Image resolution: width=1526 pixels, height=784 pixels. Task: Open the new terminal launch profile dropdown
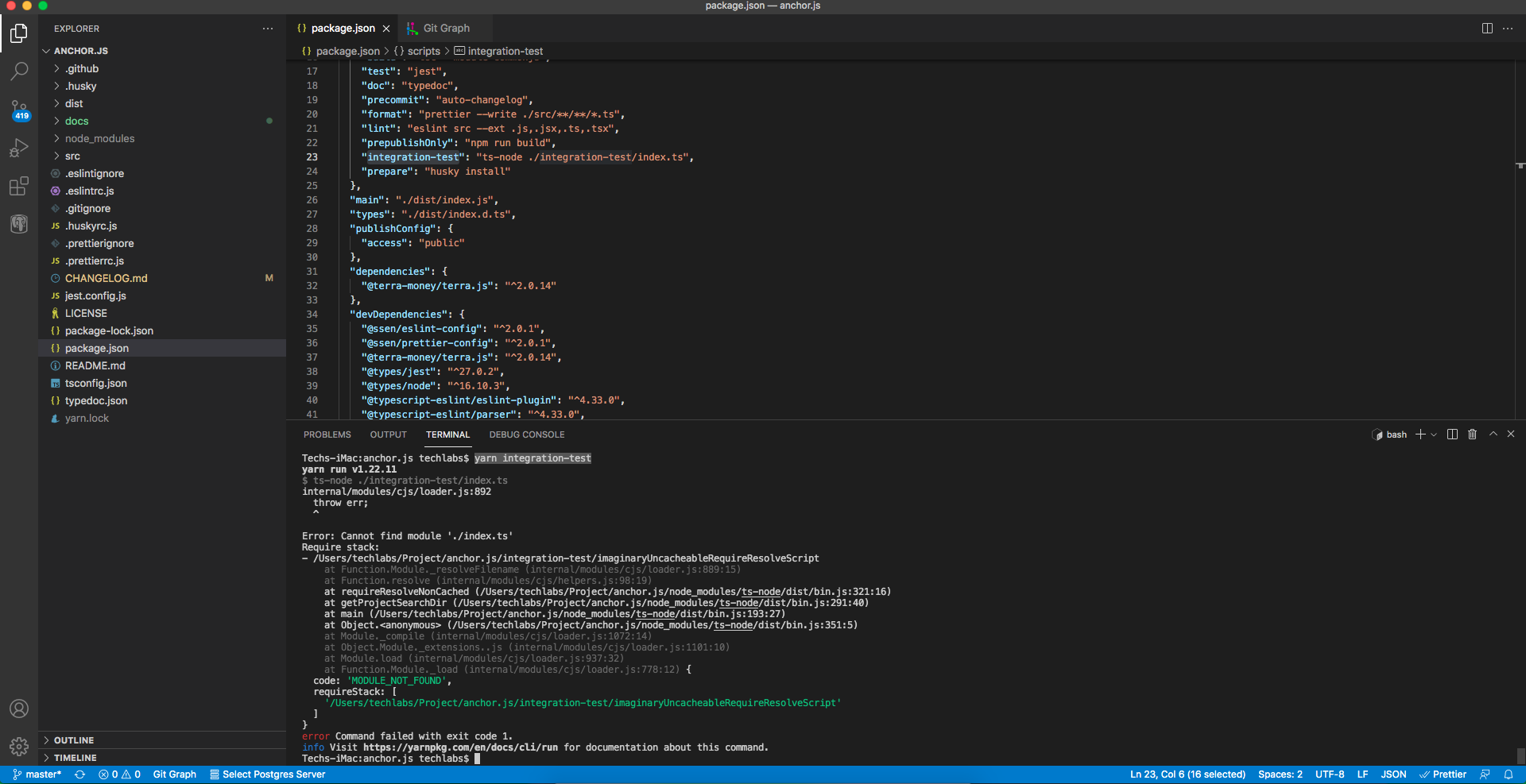pos(1434,434)
